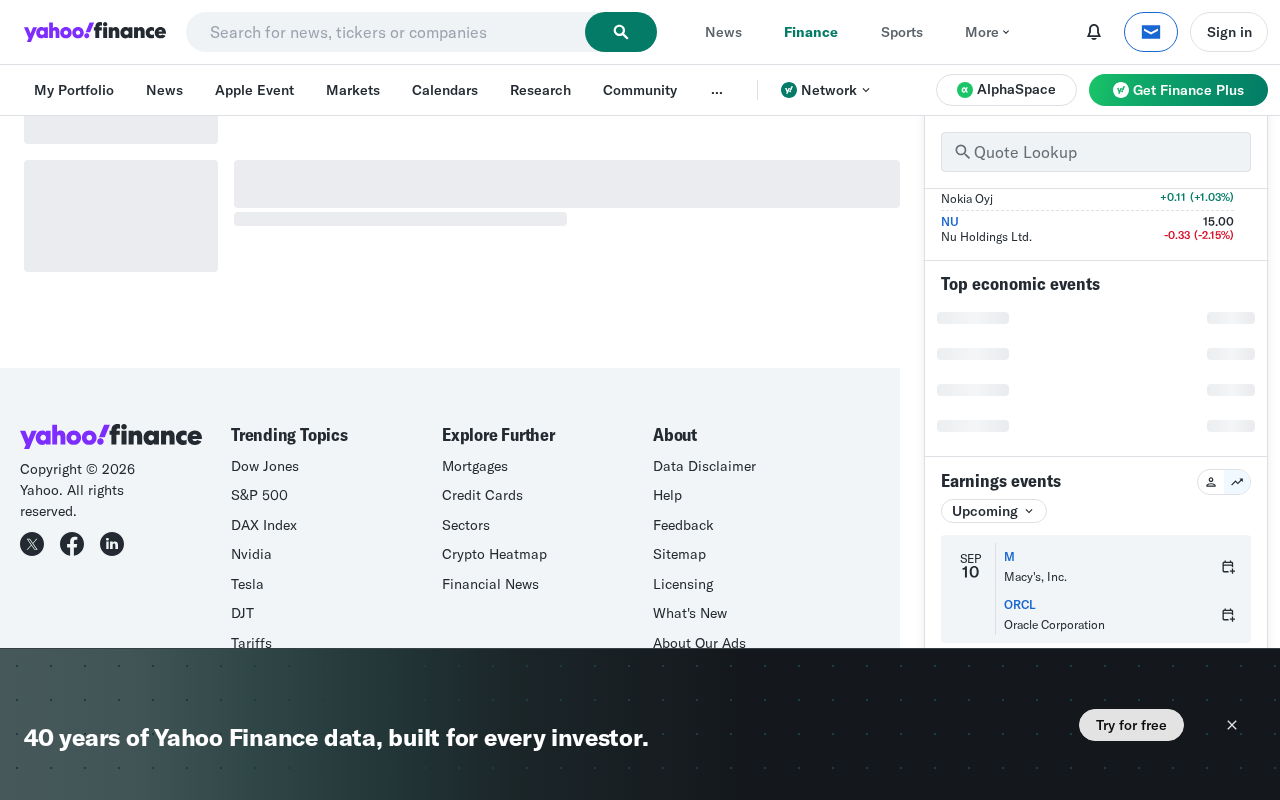Screen dimensions: 1280x800
Task: Open Data Disclaimer link
Action: click(x=704, y=466)
